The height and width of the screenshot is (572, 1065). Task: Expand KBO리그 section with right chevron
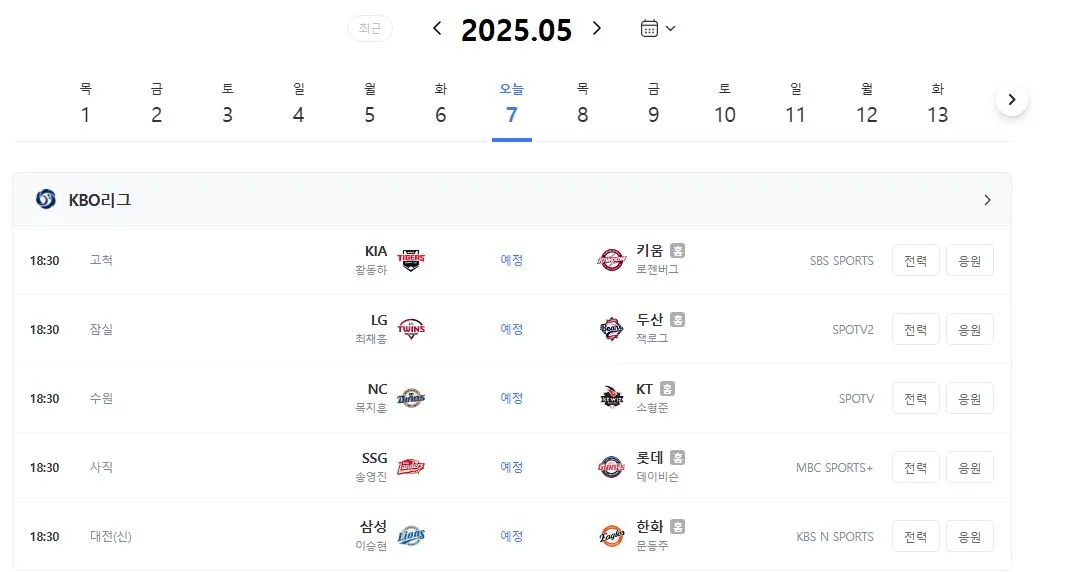pos(988,200)
